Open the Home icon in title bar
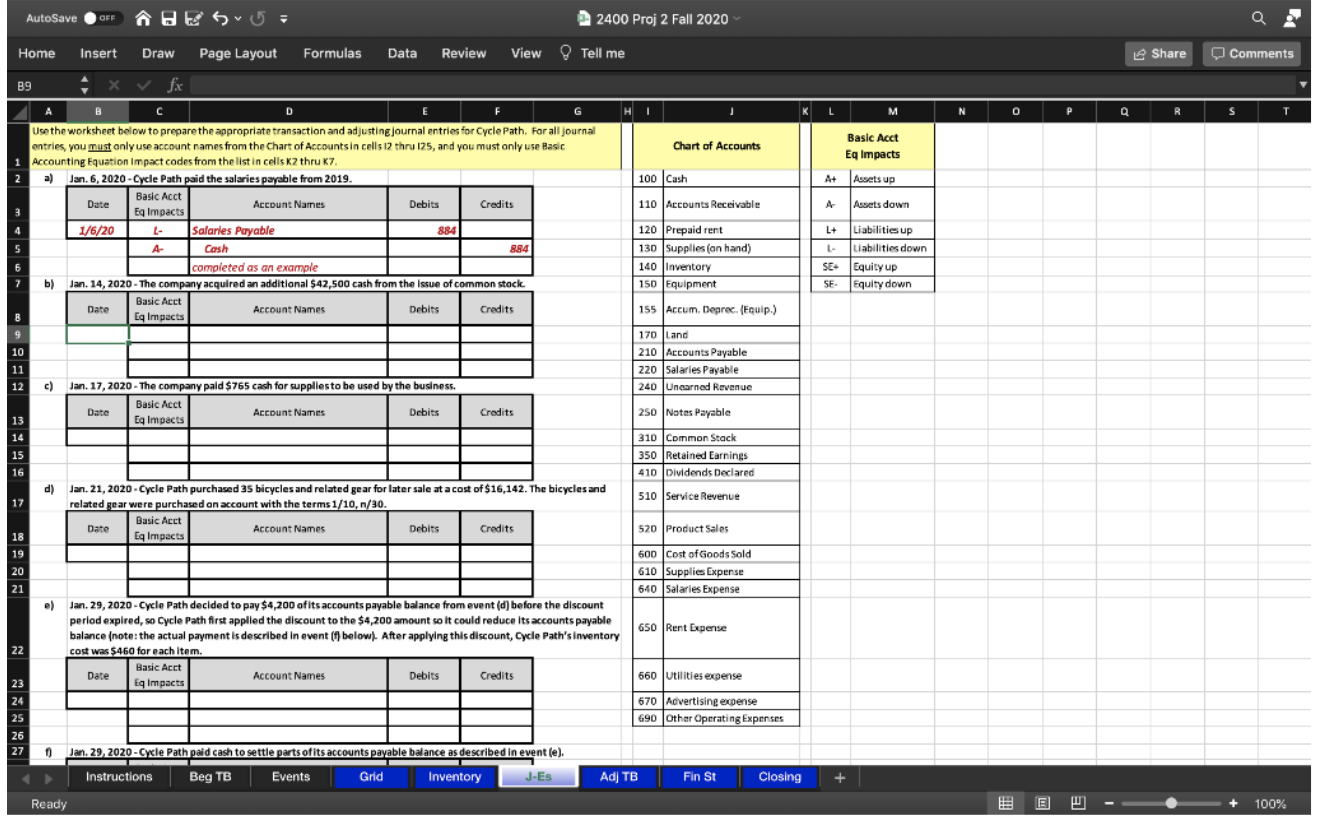The image size is (1336, 820). click(142, 20)
